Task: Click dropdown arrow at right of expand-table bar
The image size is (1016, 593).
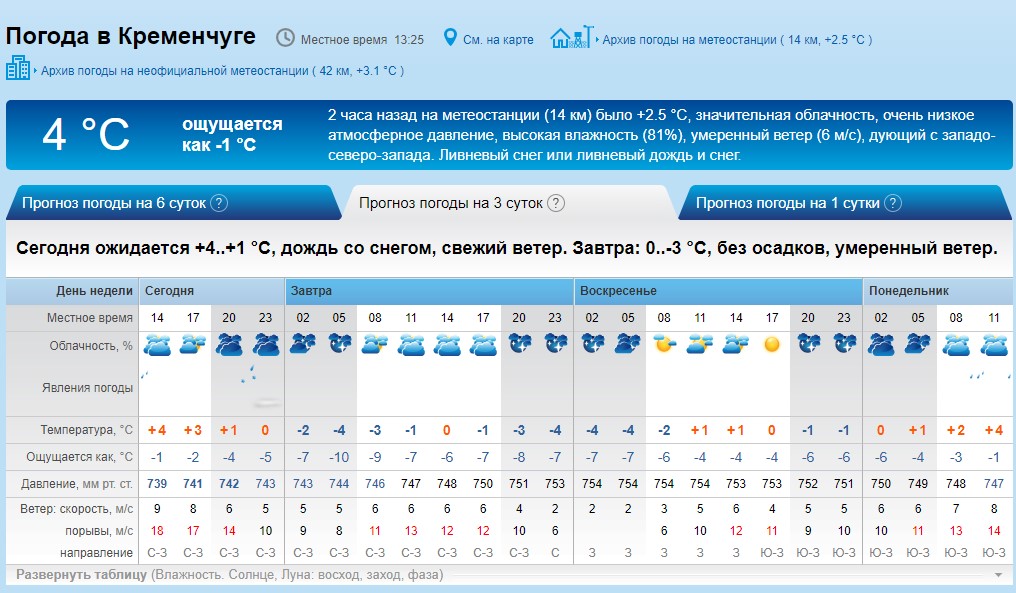Action: pyautogui.click(x=997, y=576)
